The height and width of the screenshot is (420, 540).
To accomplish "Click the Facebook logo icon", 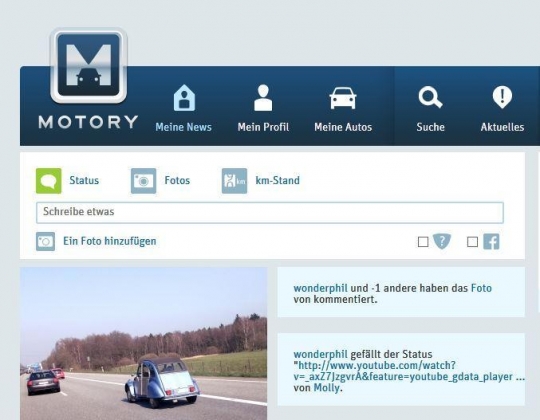I will [x=491, y=241].
